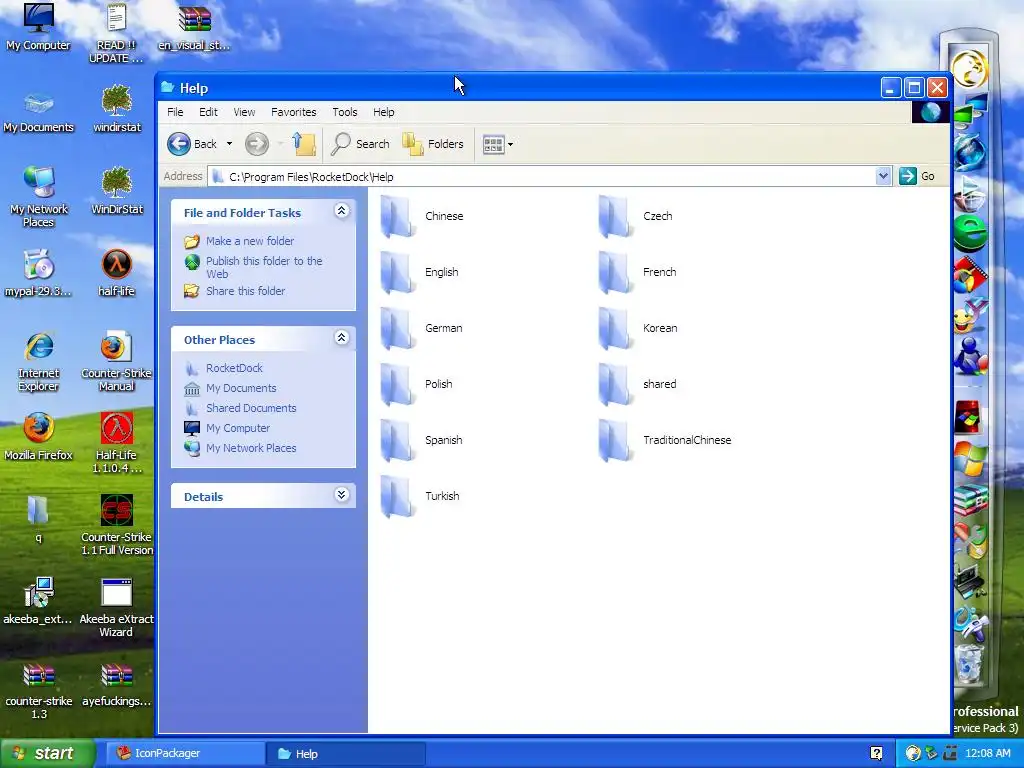Image resolution: width=1024 pixels, height=768 pixels.
Task: Expand the Details panel
Action: point(342,495)
